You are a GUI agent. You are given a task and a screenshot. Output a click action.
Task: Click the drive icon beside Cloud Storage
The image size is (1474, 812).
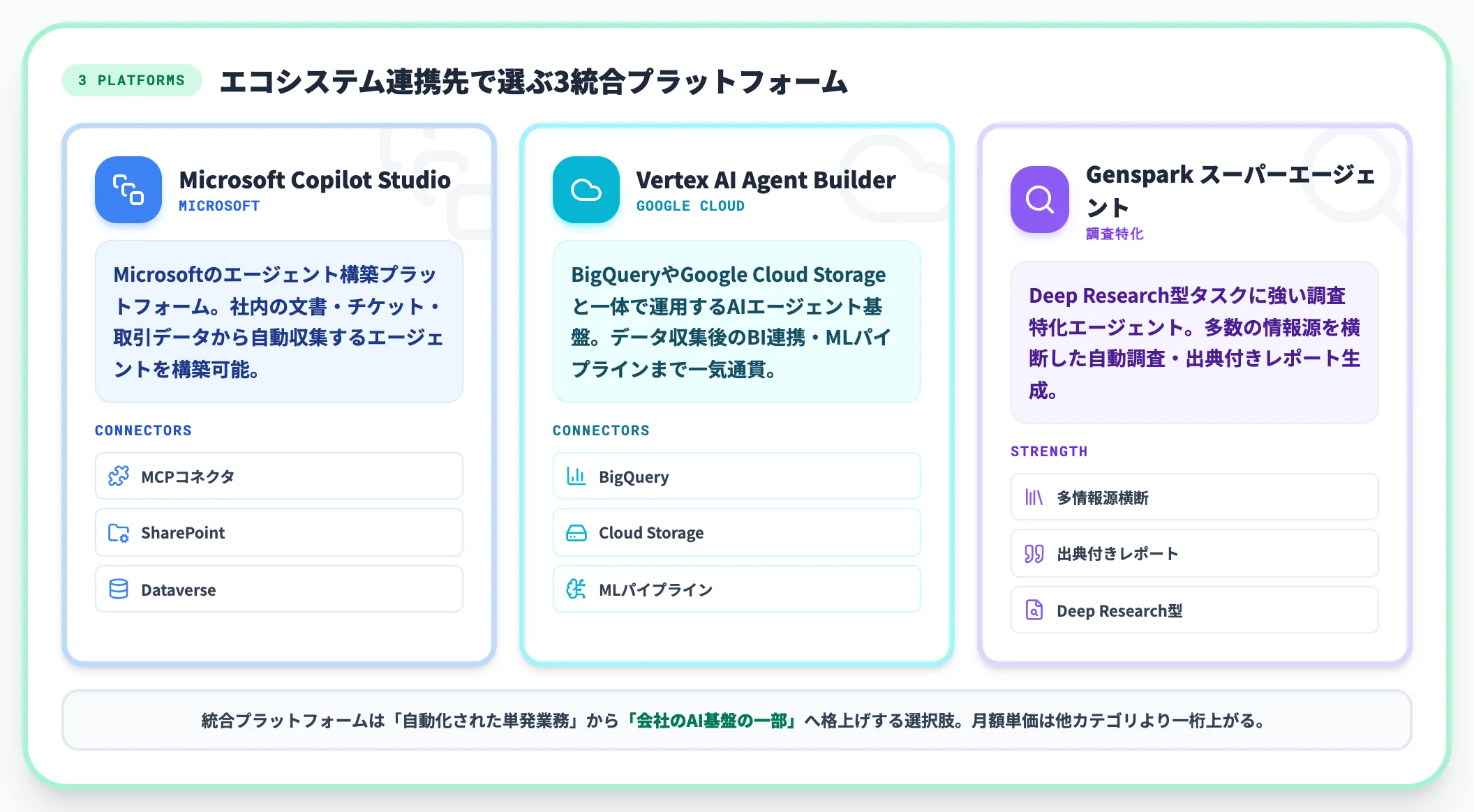point(576,533)
